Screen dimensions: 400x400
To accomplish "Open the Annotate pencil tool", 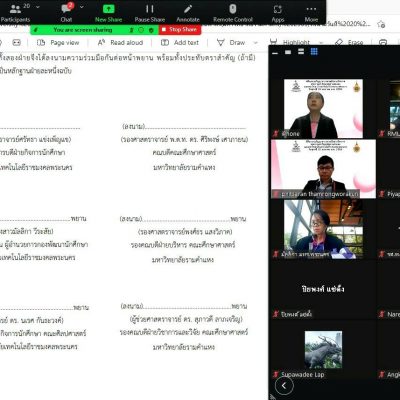I will (x=188, y=13).
